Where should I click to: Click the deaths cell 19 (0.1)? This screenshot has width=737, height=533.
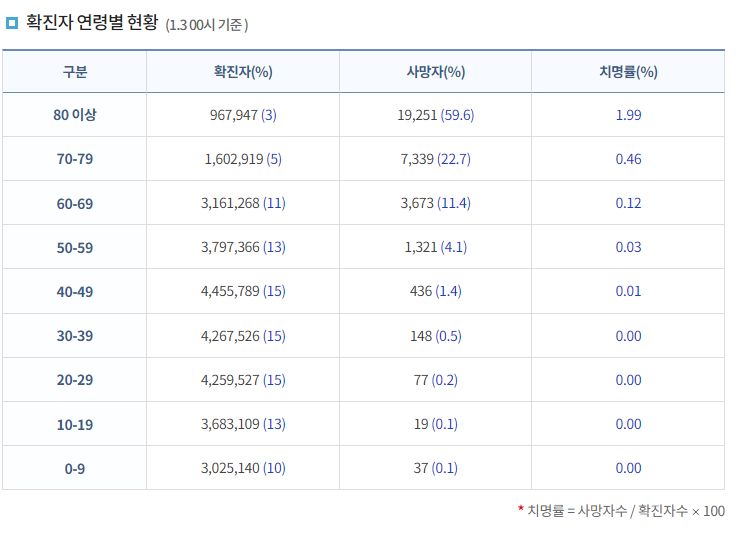436,424
